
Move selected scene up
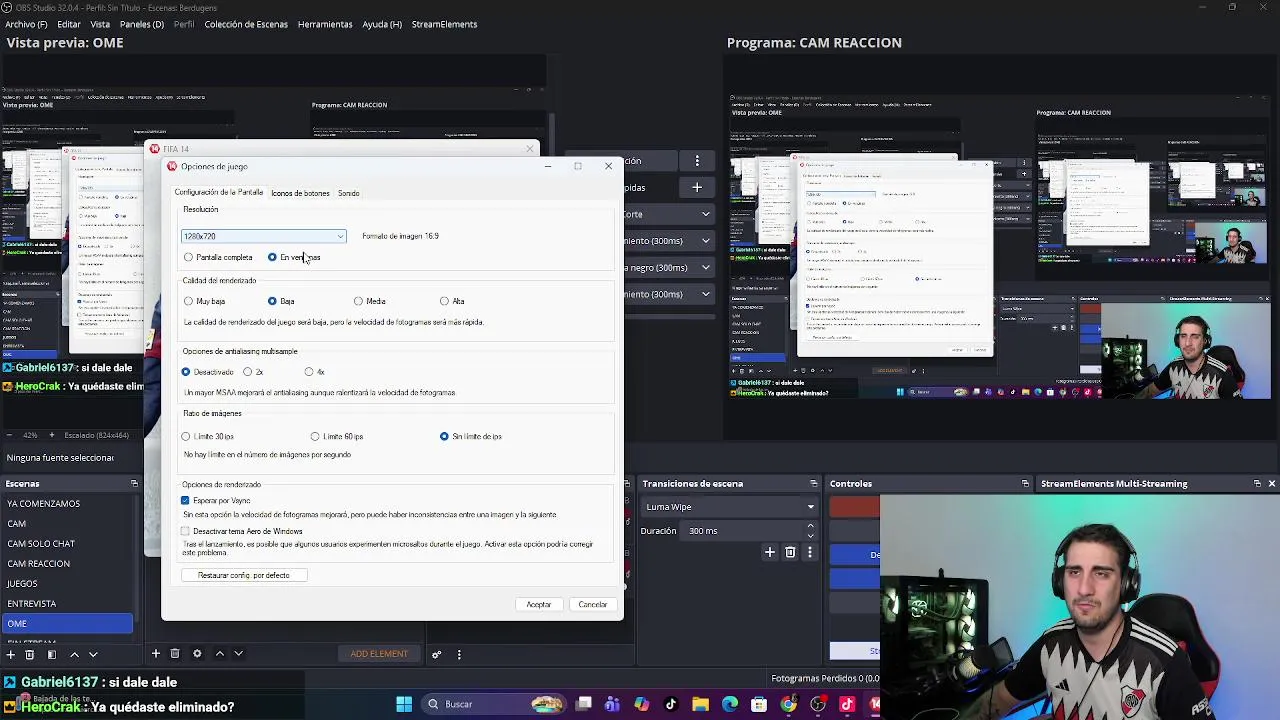(74, 654)
